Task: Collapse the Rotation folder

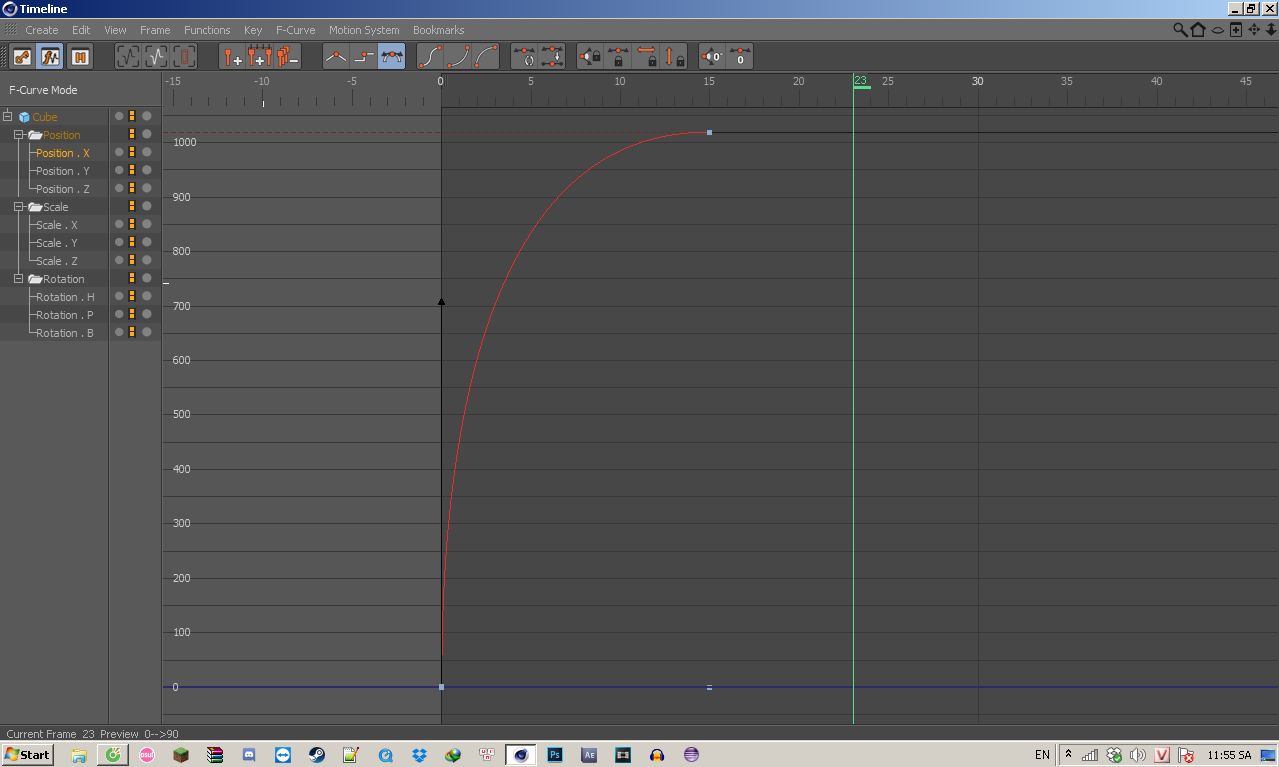Action: (19, 279)
